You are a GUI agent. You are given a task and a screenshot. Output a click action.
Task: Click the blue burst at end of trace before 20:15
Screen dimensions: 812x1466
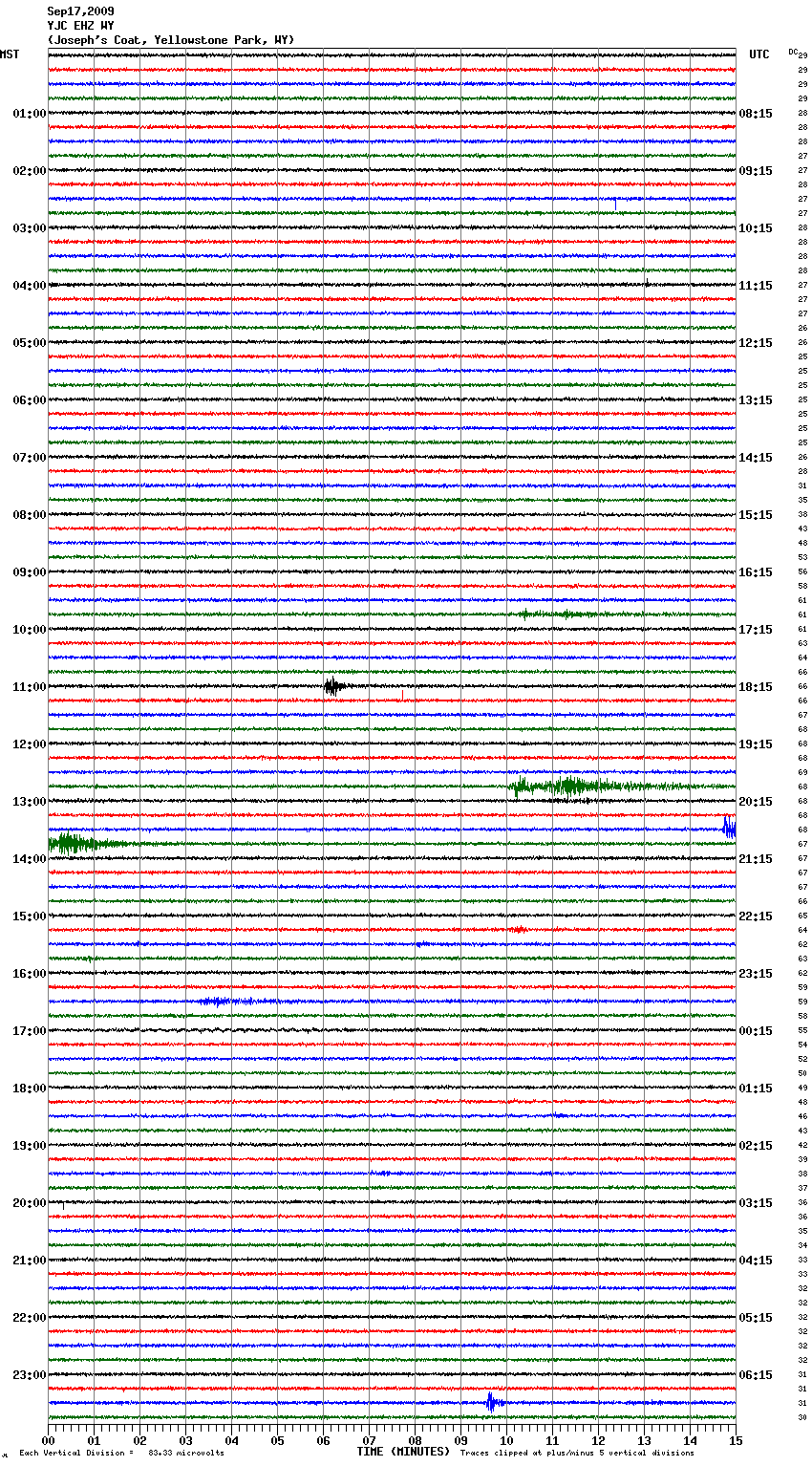point(729,828)
